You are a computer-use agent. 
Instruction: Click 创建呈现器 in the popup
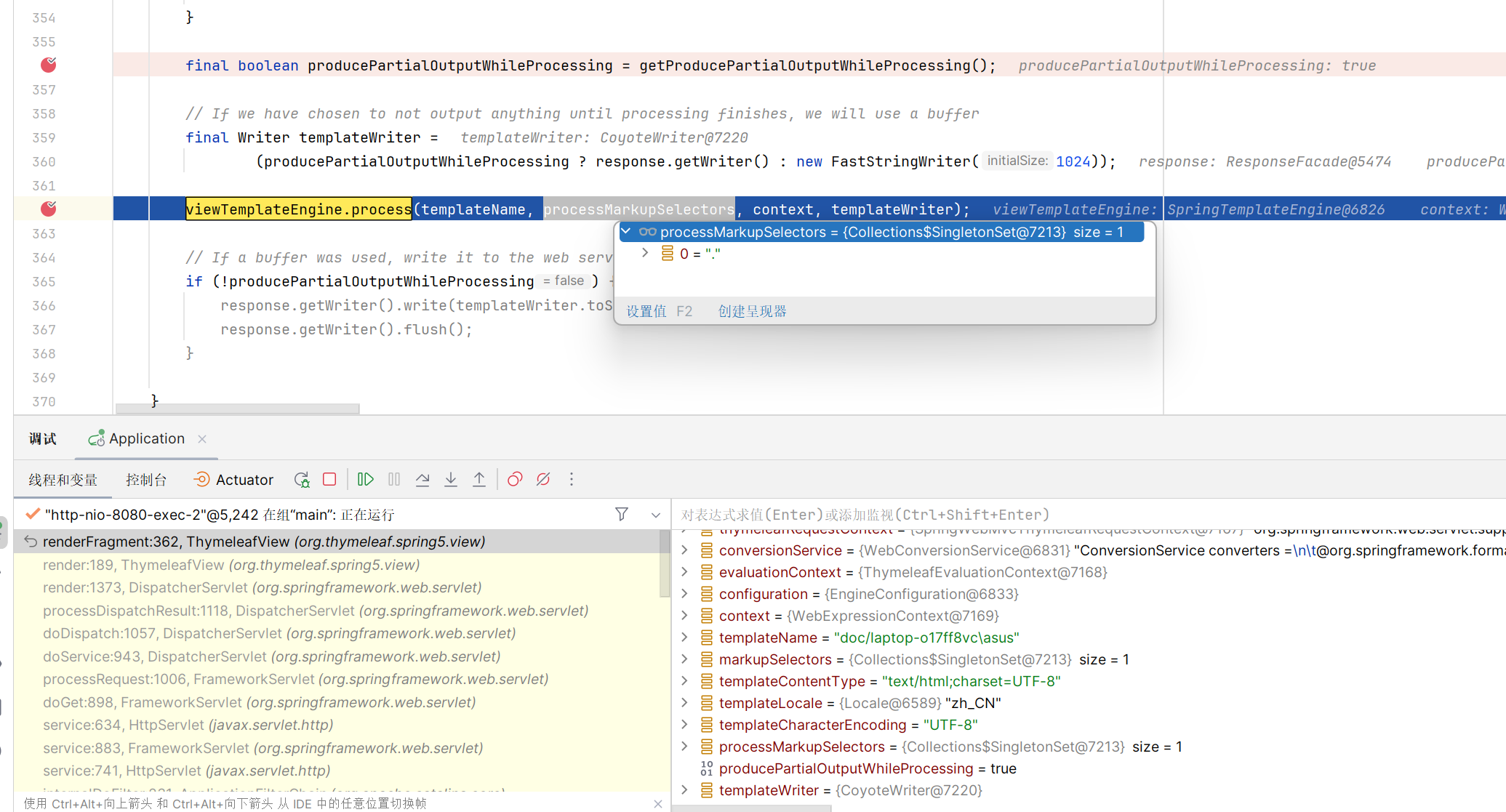(x=753, y=311)
